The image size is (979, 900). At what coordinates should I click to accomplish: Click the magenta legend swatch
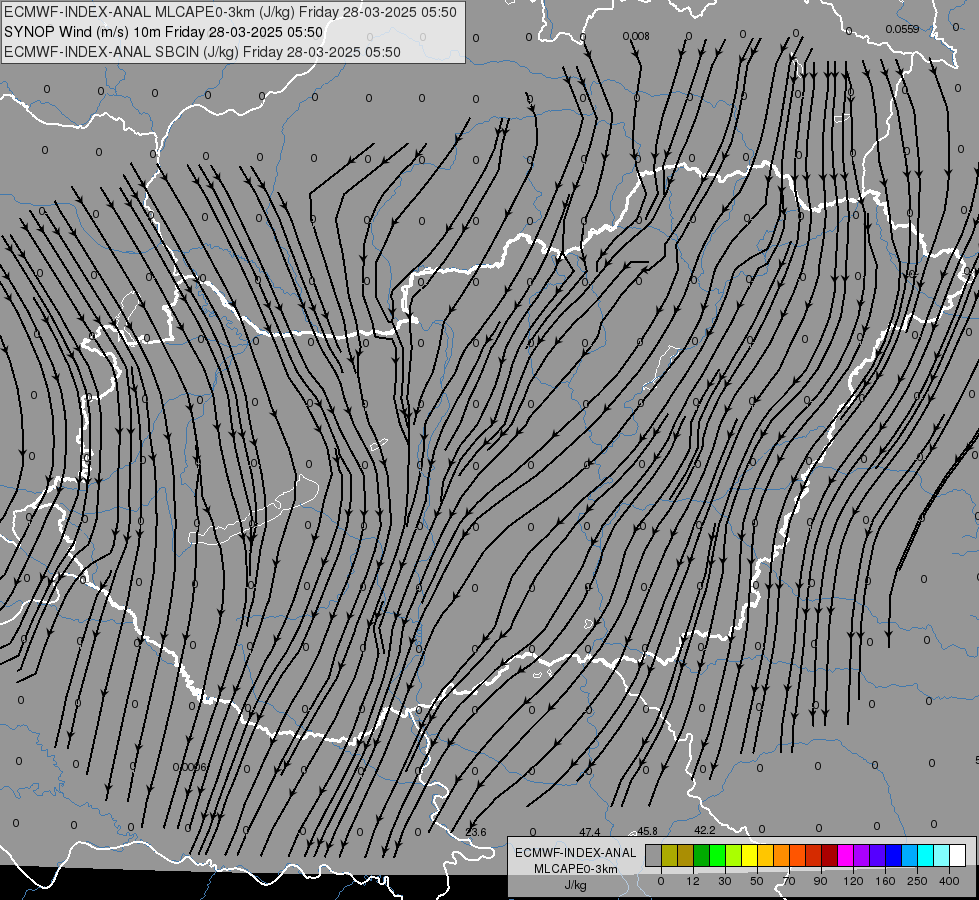(846, 855)
